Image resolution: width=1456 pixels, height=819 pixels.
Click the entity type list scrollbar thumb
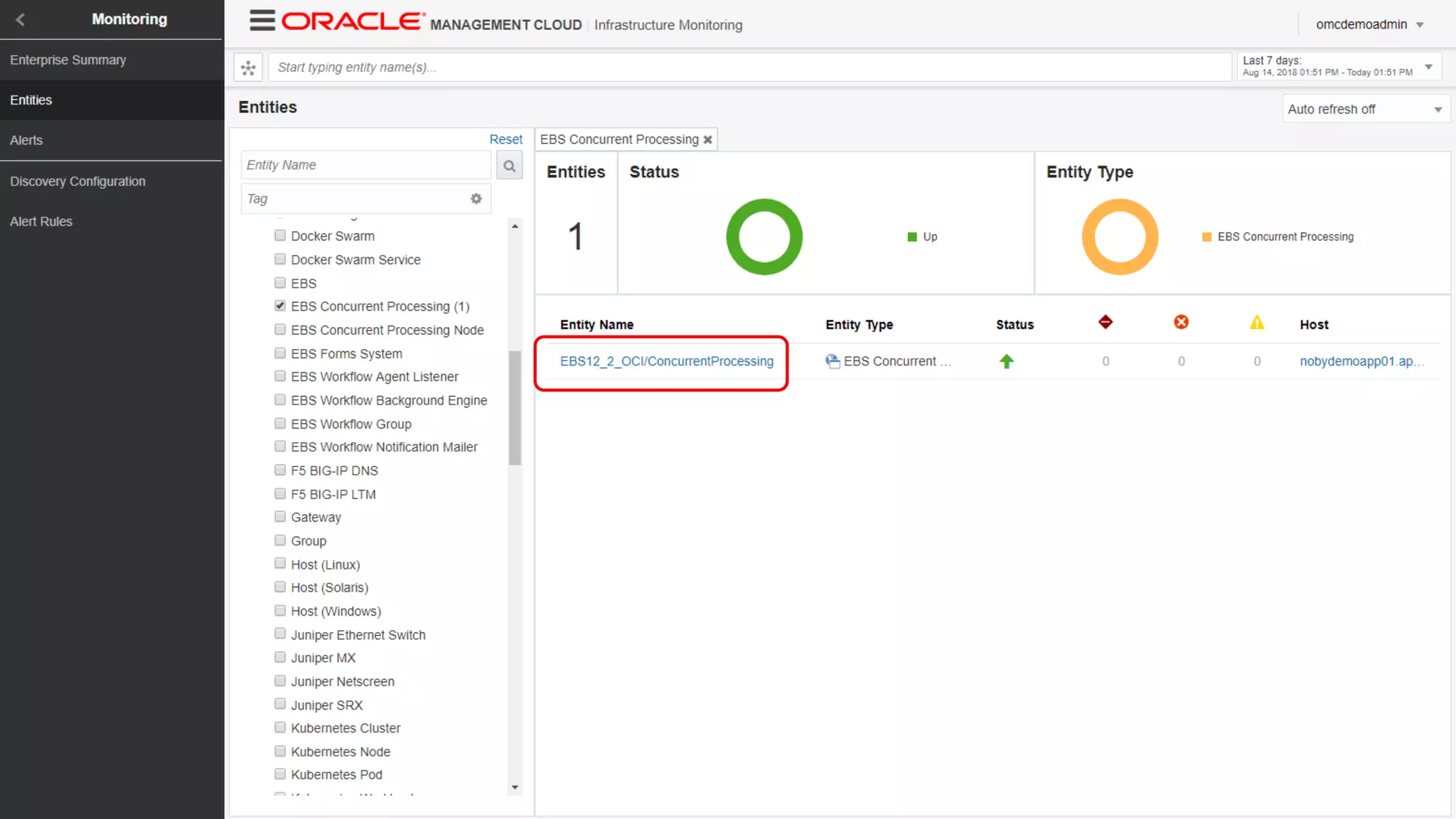[x=515, y=407]
